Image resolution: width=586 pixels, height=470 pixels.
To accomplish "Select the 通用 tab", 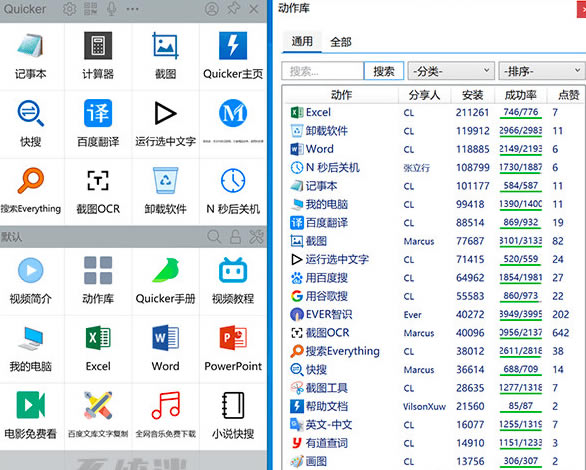I will (x=302, y=41).
